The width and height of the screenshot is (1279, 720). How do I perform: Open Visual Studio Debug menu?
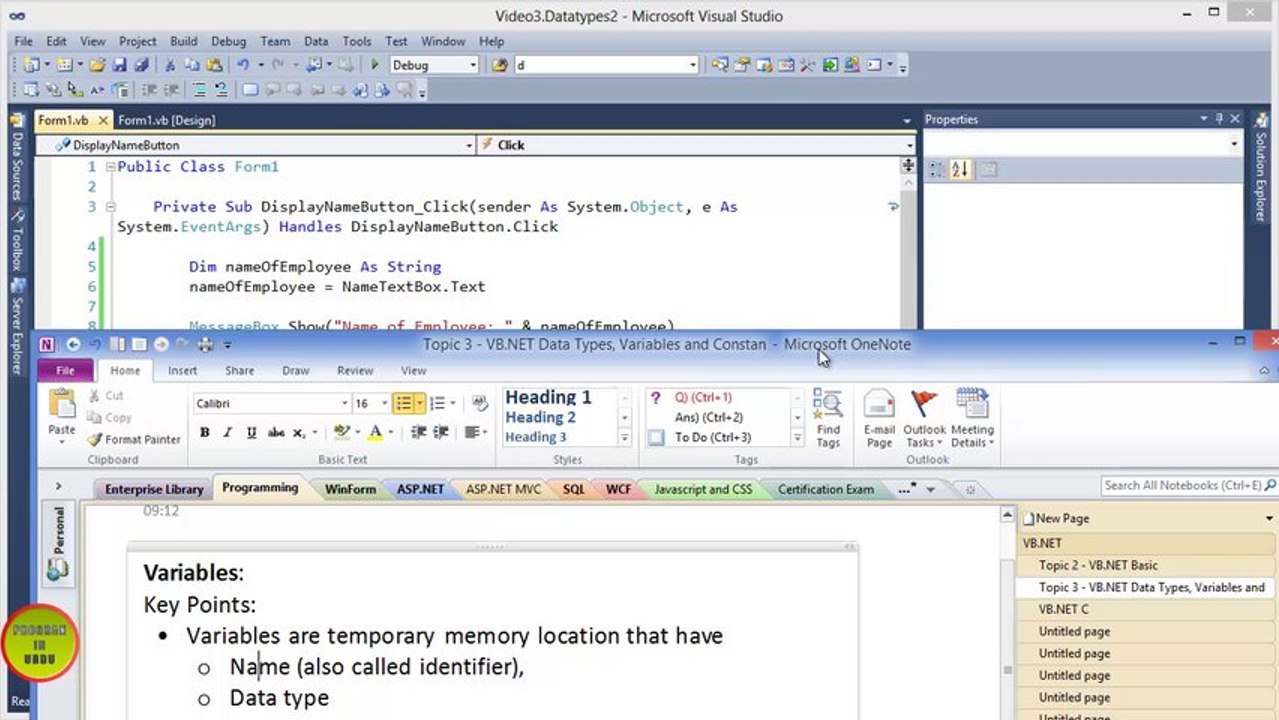(x=228, y=41)
